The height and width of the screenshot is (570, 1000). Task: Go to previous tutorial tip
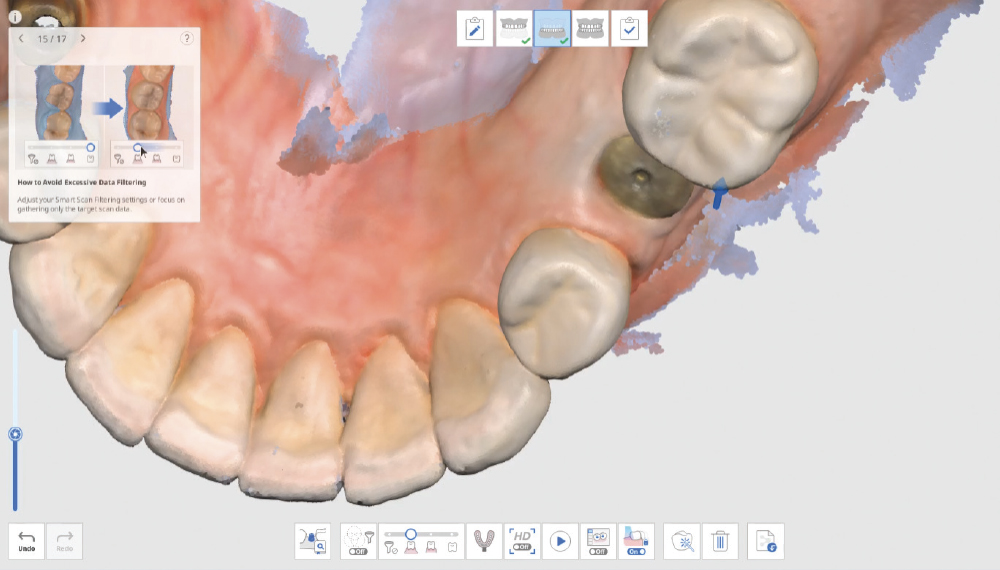pos(21,38)
